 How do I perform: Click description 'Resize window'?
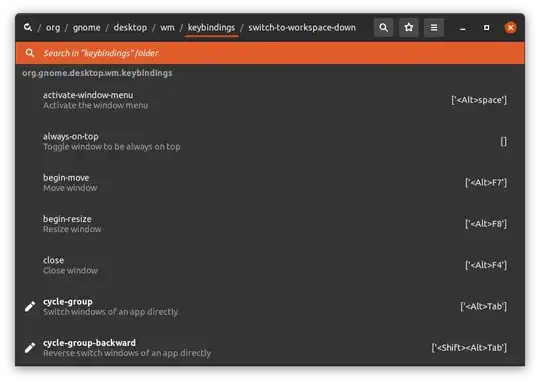tap(72, 229)
